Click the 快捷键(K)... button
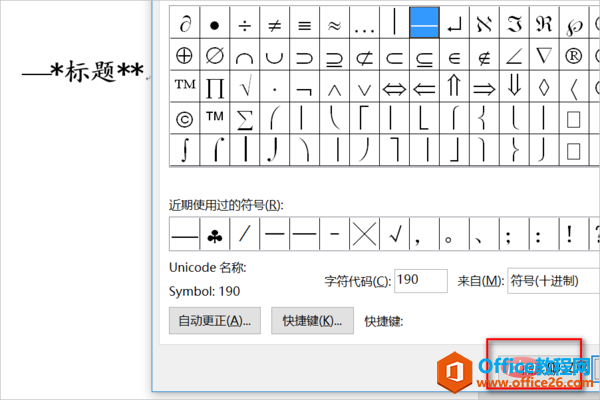600x400 pixels. [x=312, y=320]
